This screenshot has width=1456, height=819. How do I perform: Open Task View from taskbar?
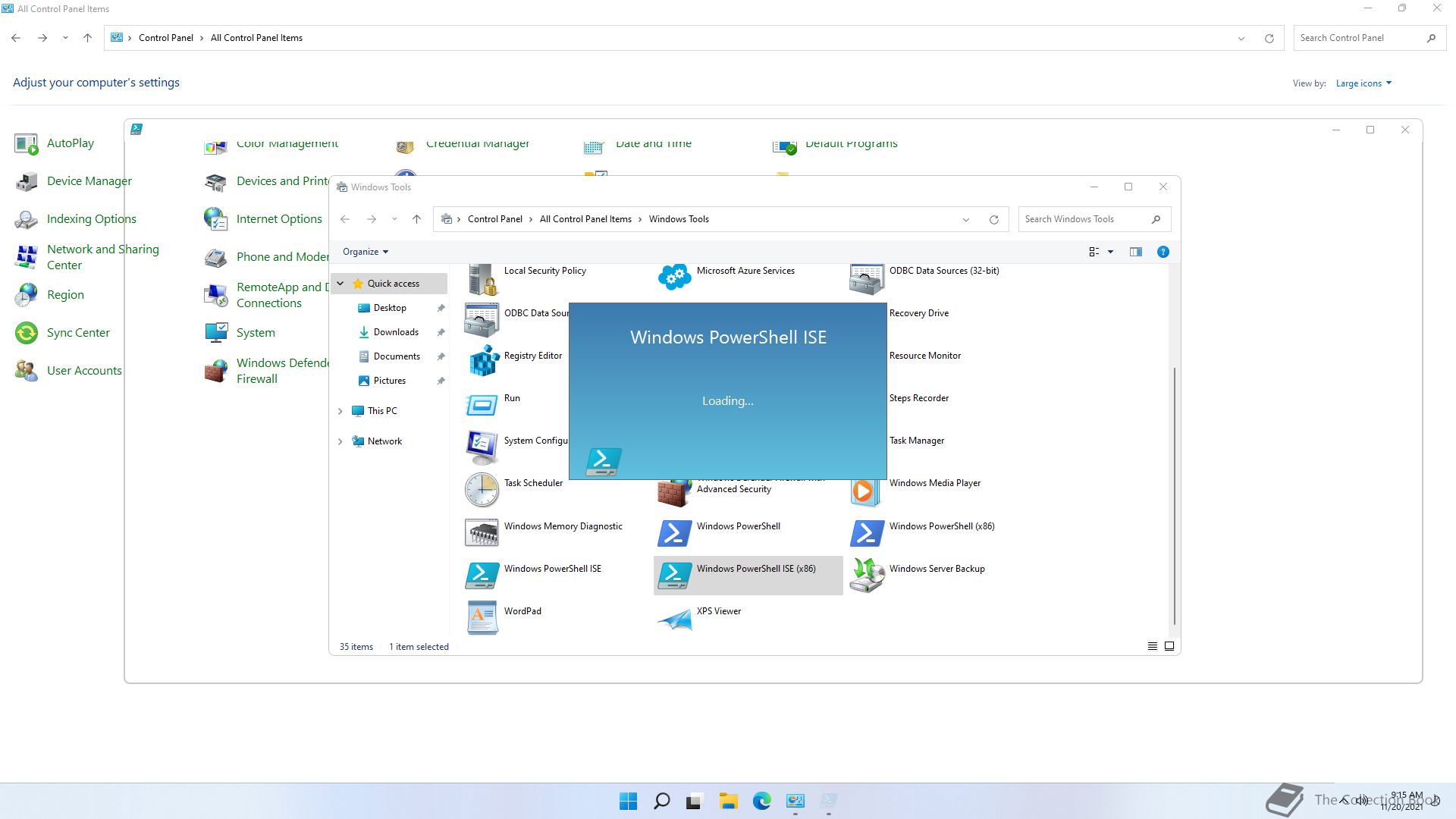(x=695, y=801)
